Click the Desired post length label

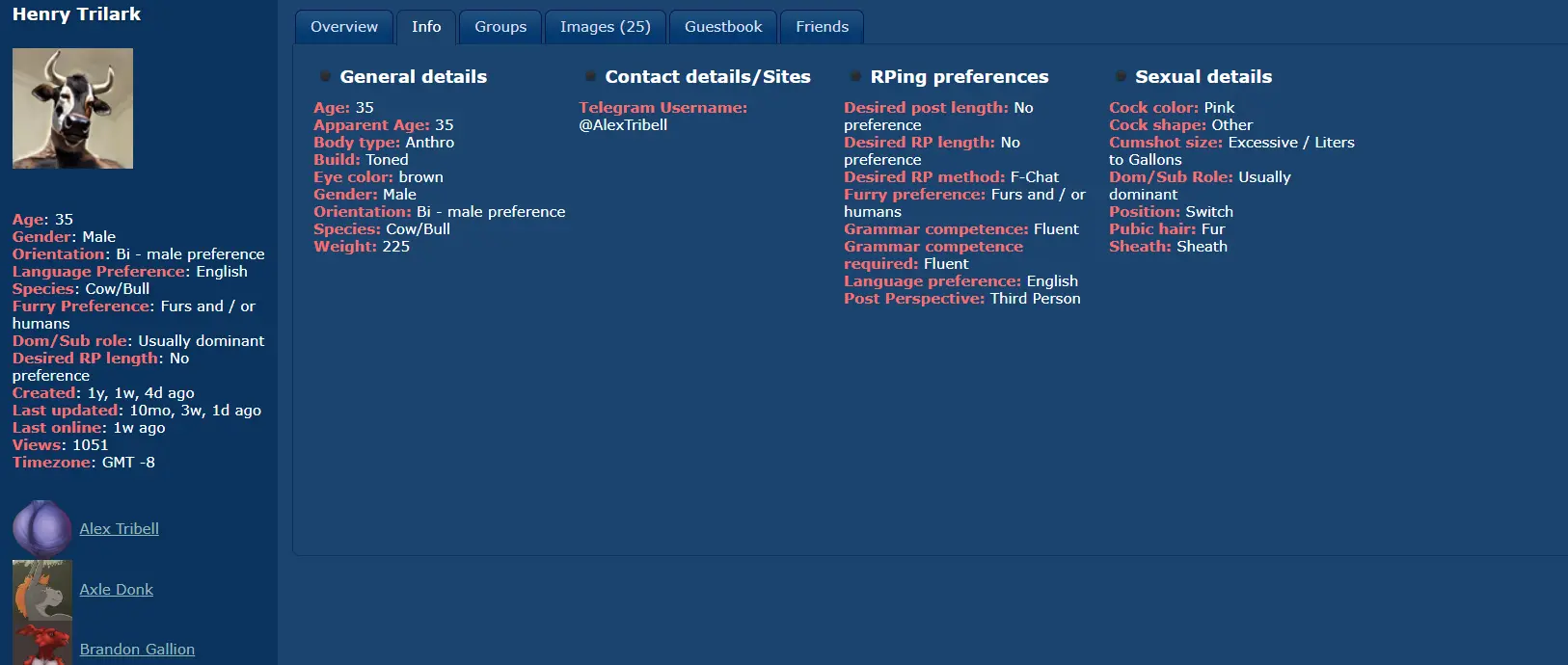point(926,108)
